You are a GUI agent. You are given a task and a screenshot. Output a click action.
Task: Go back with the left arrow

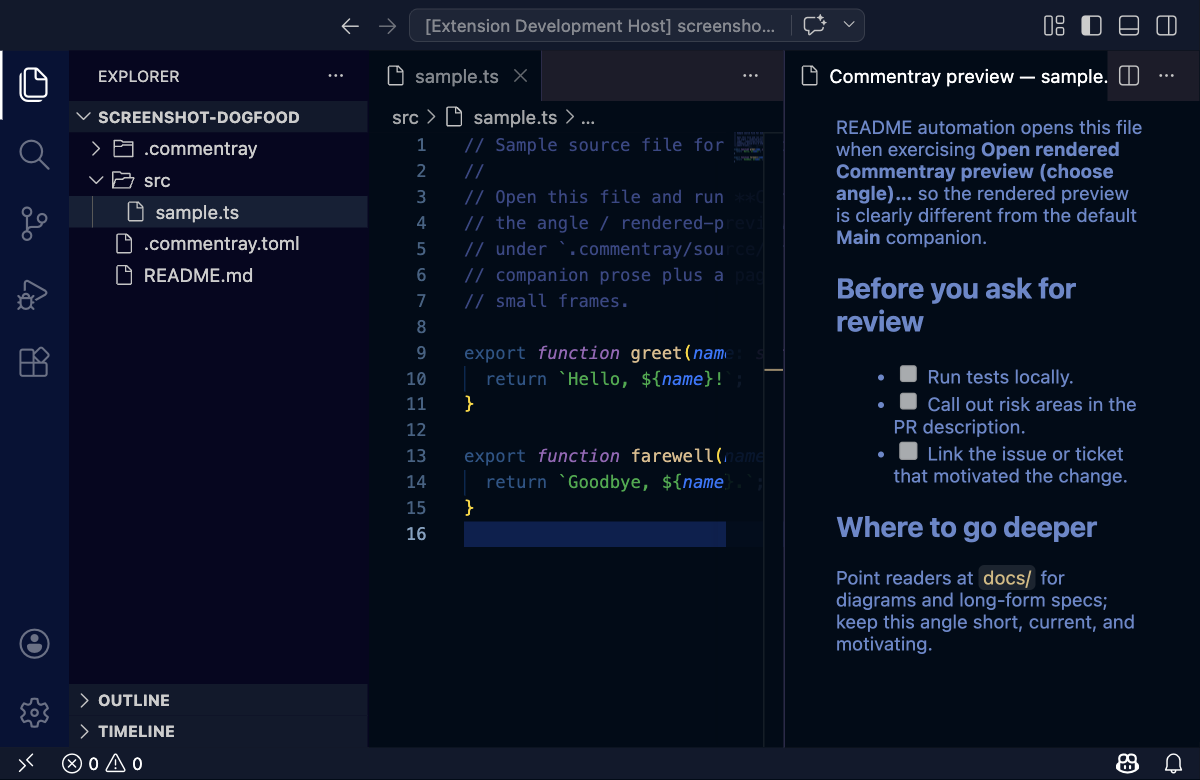coord(350,26)
